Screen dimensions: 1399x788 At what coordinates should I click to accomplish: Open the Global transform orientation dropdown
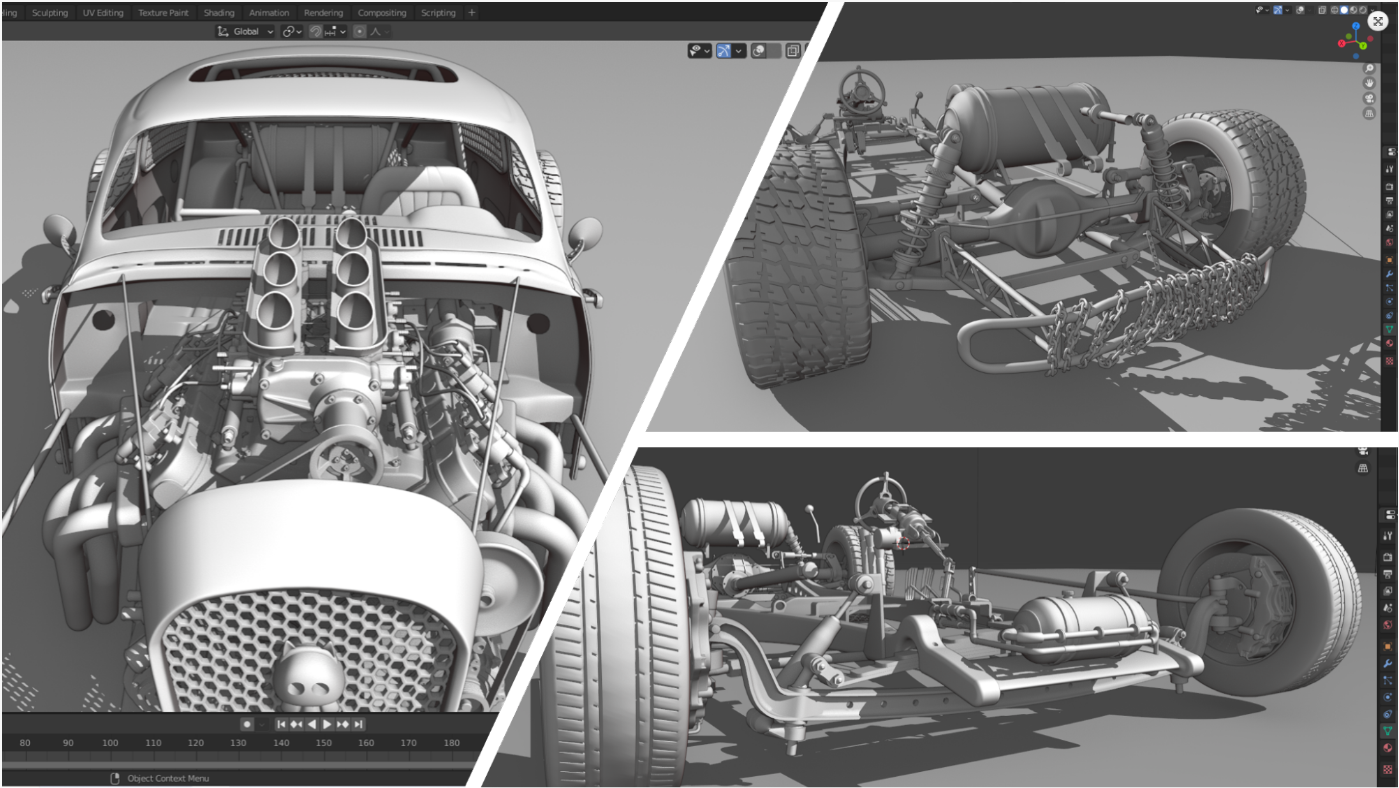click(x=245, y=31)
